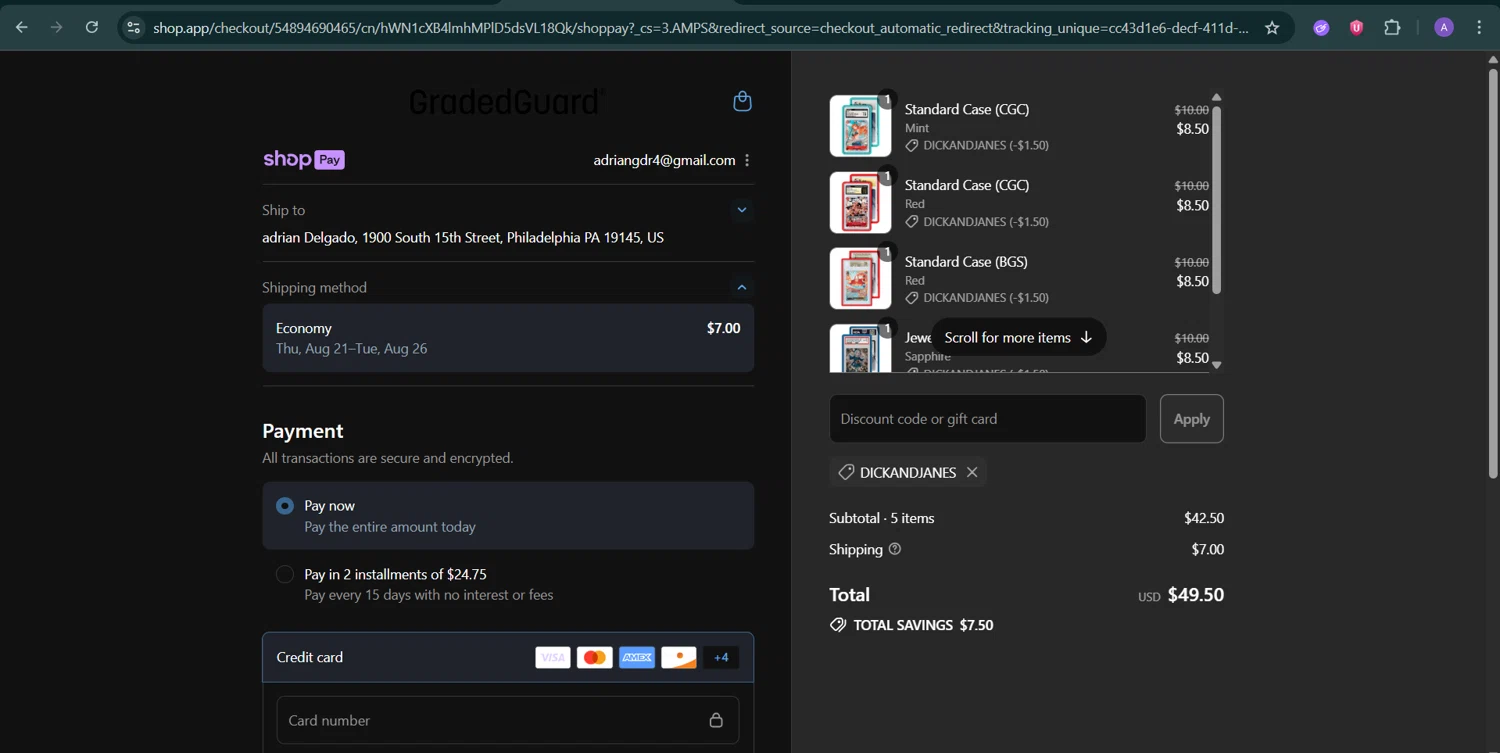
Task: Select the Pay now option
Action: [508, 516]
